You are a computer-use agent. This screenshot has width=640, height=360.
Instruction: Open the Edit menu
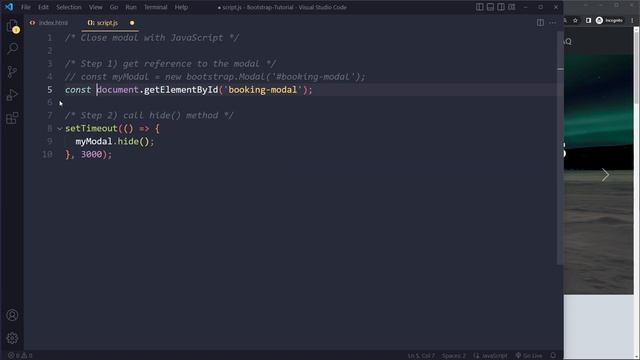tap(43, 7)
